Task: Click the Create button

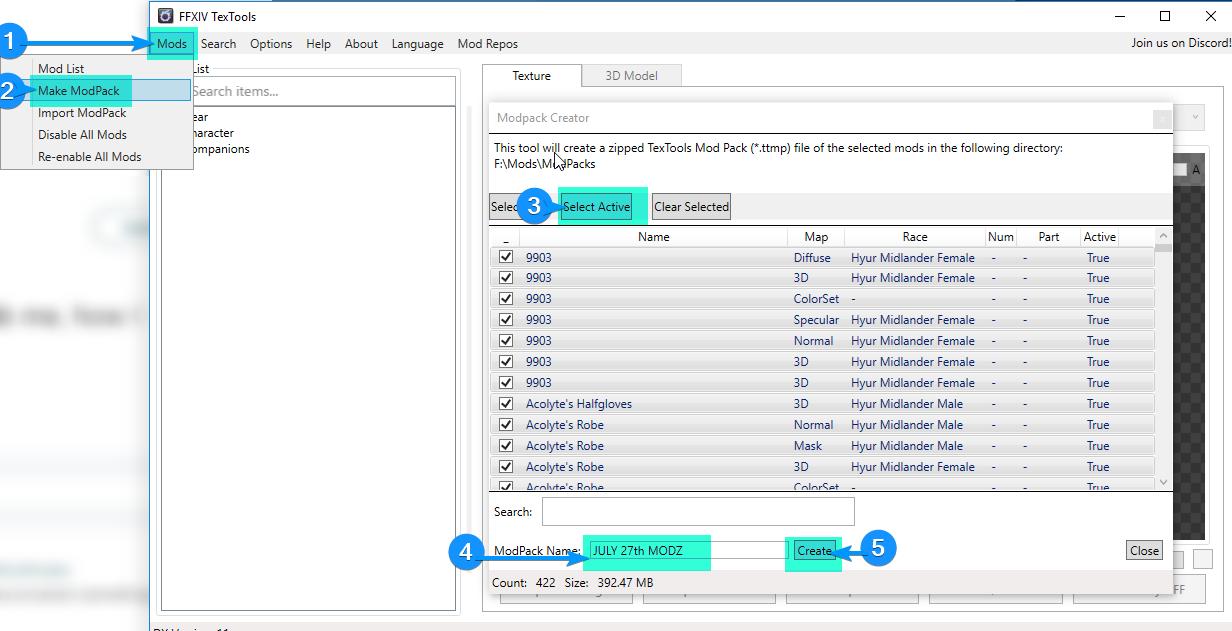Action: [x=814, y=551]
